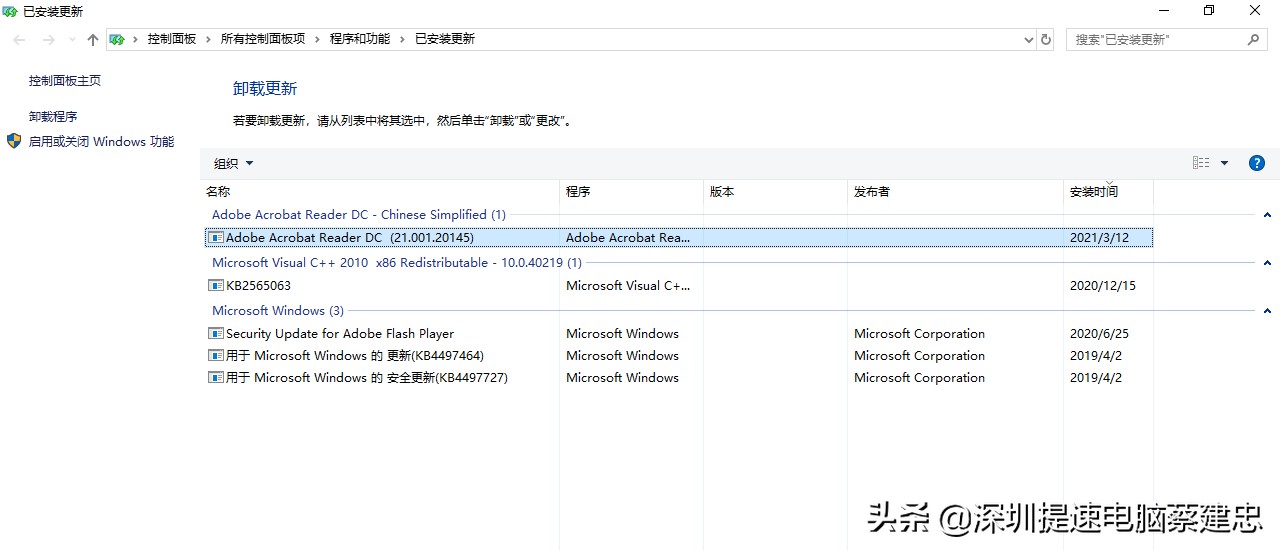Select Security Update for Adobe Flash Player
Image resolution: width=1280 pixels, height=551 pixels.
pyautogui.click(x=679, y=333)
